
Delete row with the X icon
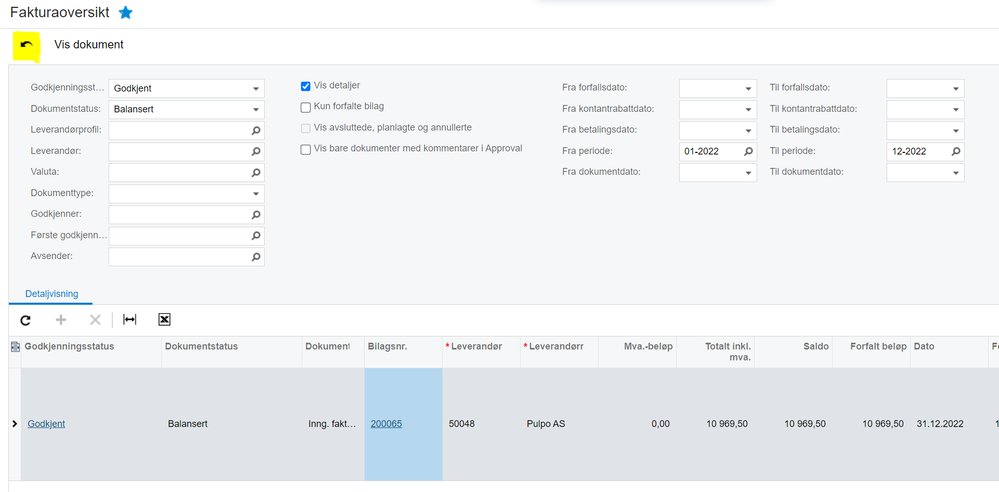pos(95,320)
